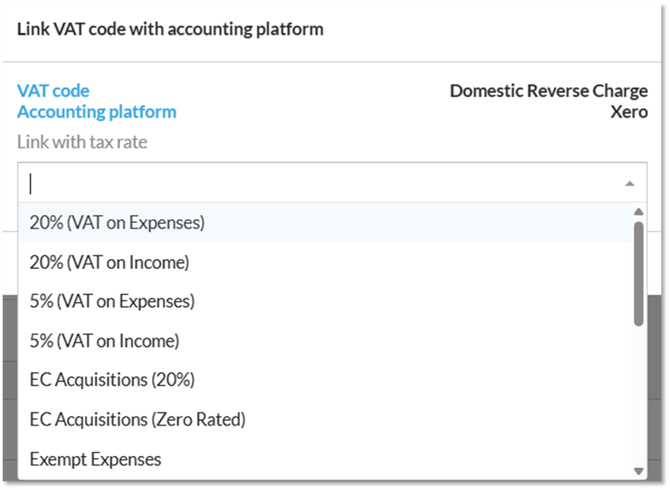
Task: Click the Link VAT code dialog title
Action: click(x=170, y=29)
